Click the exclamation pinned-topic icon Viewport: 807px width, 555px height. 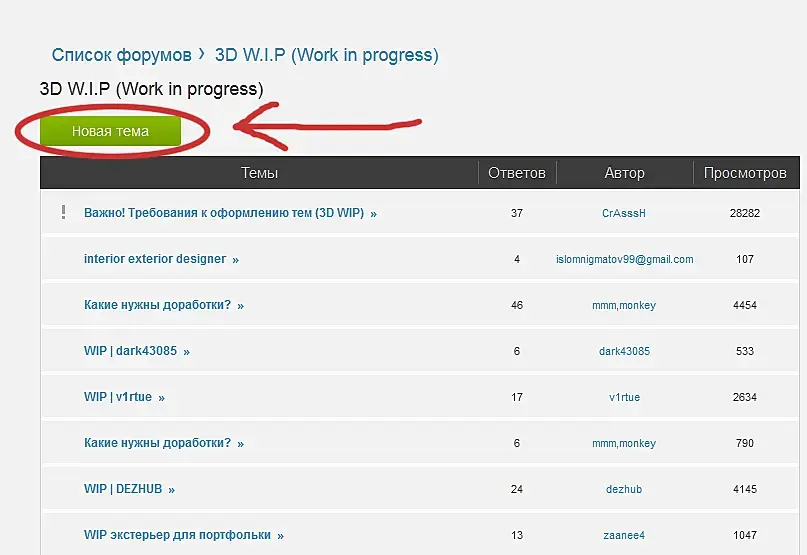pyautogui.click(x=63, y=212)
